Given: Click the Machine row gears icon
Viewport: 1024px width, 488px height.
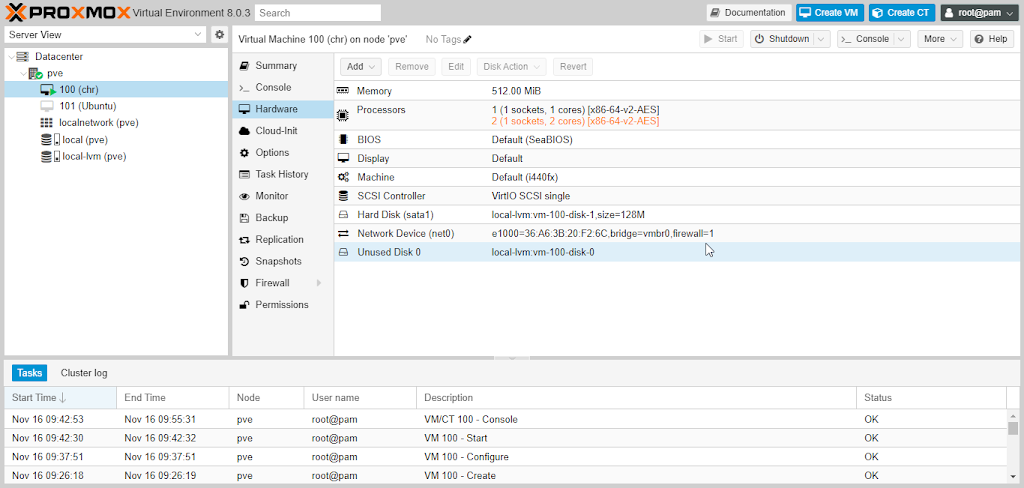Looking at the screenshot, I should [343, 177].
